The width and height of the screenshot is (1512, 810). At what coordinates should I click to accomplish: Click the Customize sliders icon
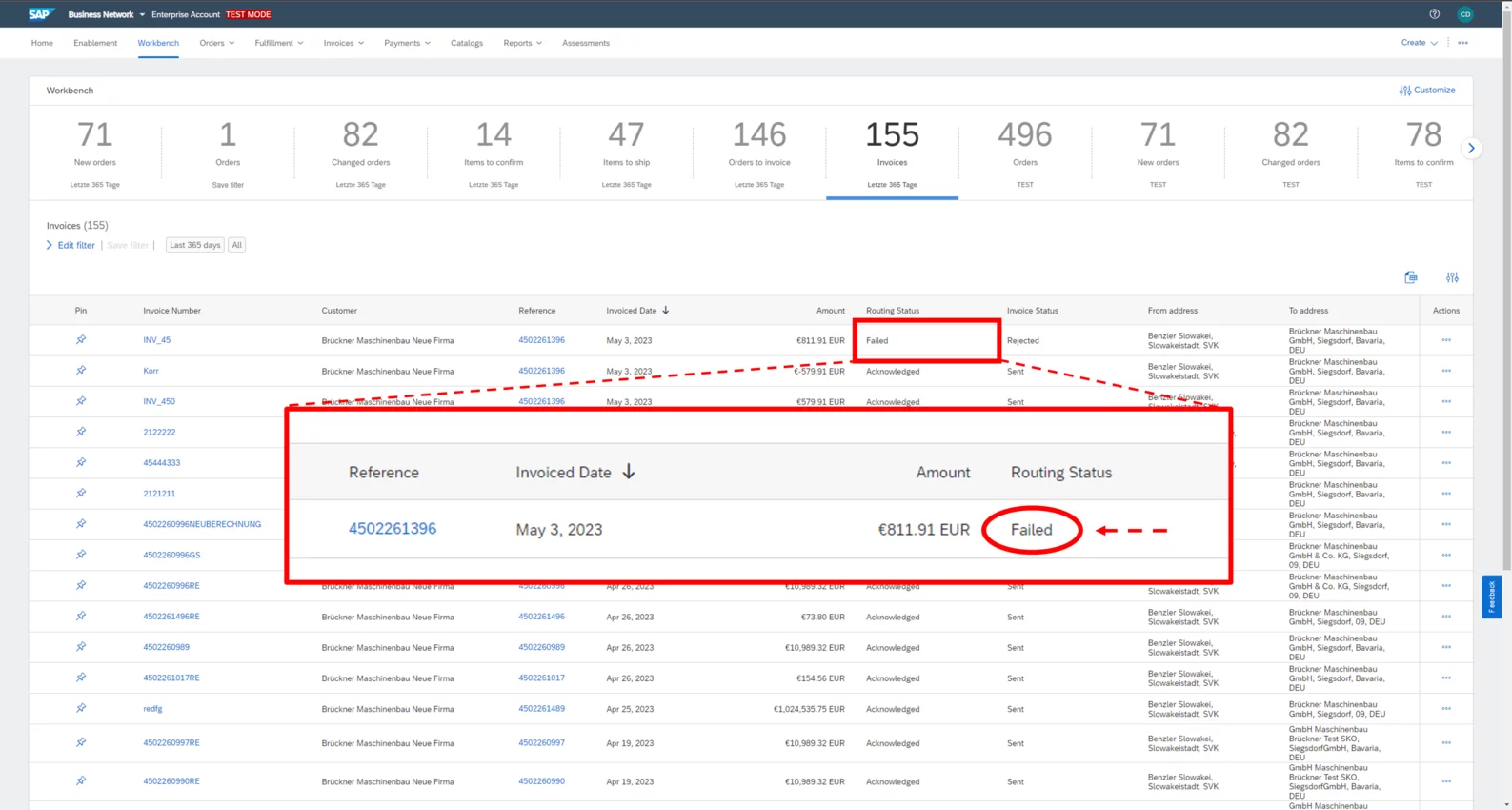1404,91
